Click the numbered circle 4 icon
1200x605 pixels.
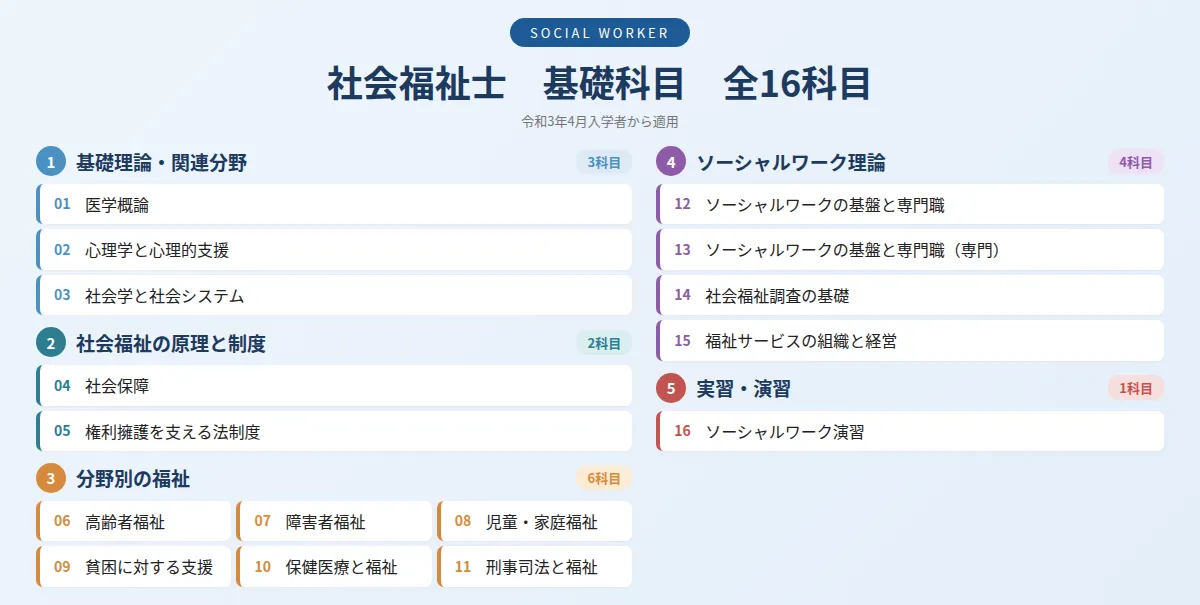pyautogui.click(x=671, y=162)
